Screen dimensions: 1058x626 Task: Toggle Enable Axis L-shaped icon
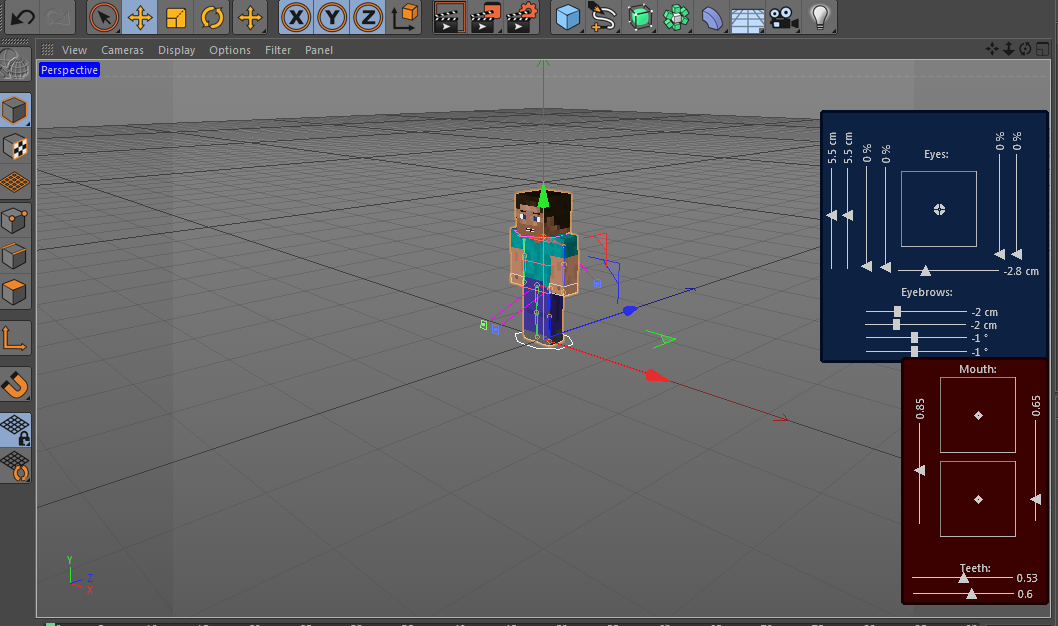(x=15, y=338)
